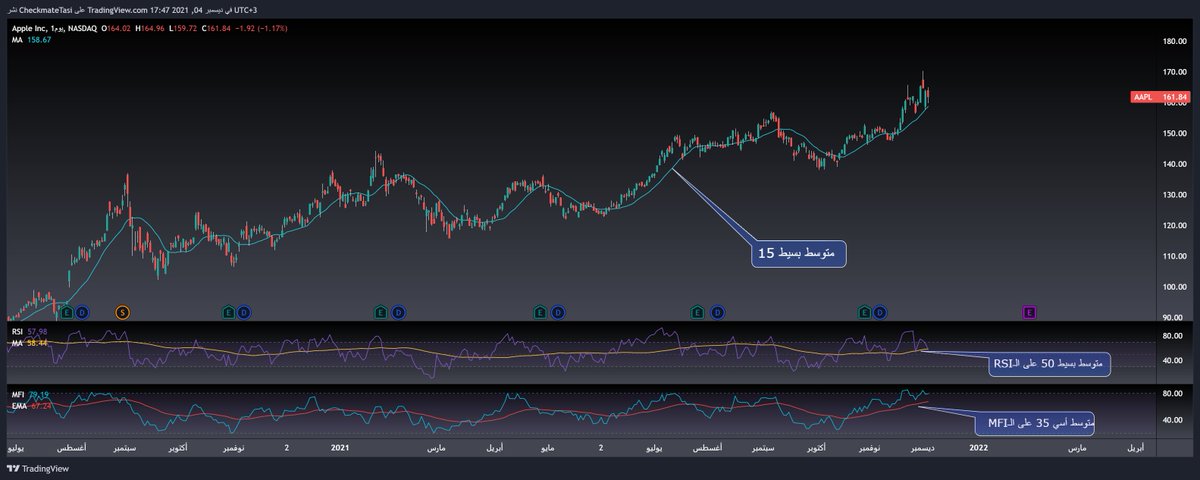Select the EMA 67.24 legend in MFI pane
This screenshot has height=480, width=1200.
point(29,405)
